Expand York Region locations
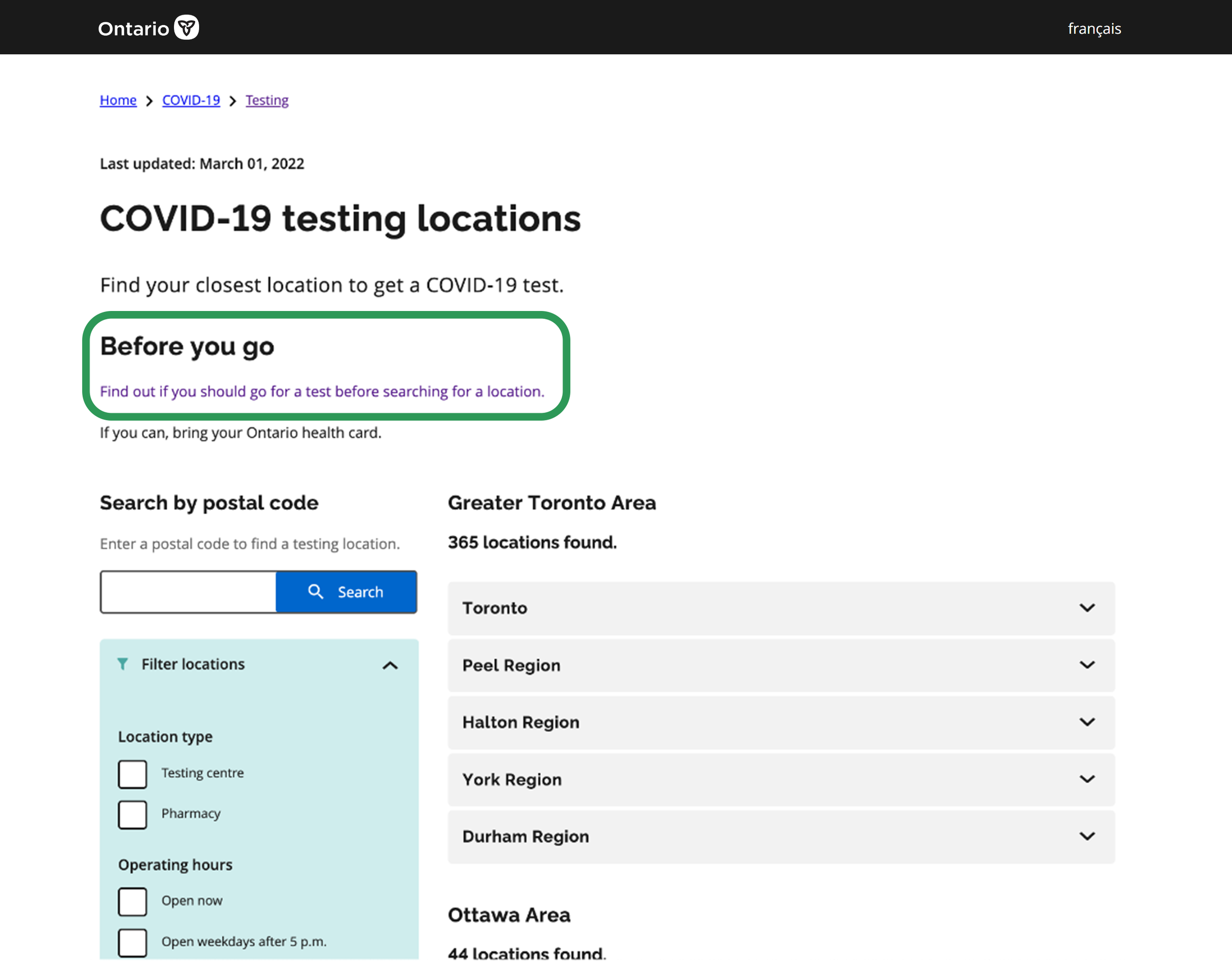The image size is (1232, 970). click(781, 780)
